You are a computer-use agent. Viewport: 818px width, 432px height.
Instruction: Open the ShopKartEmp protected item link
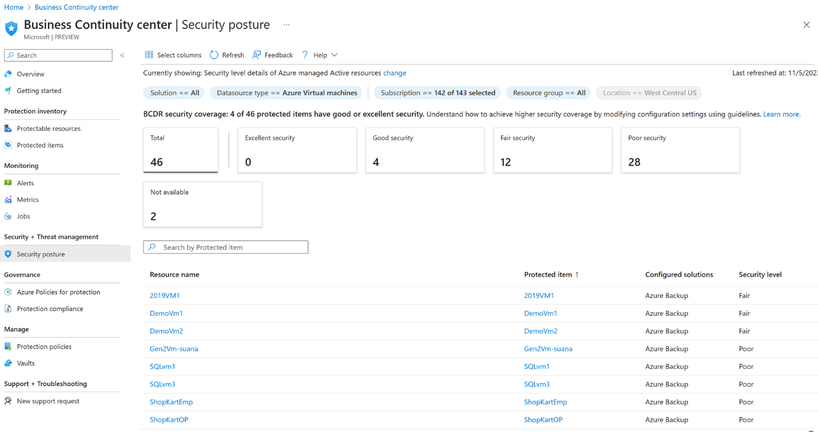[545, 402]
